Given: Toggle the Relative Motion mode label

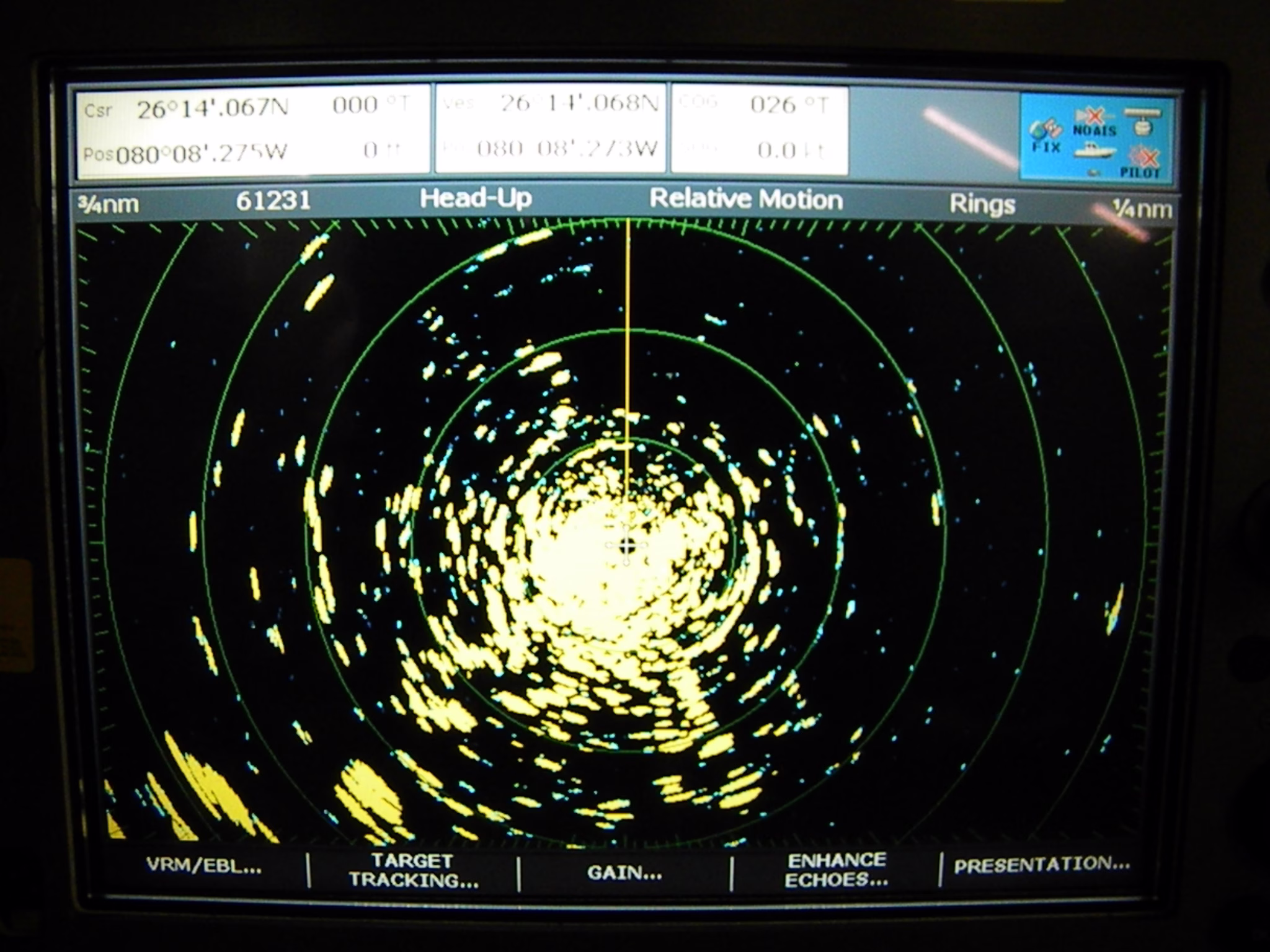Looking at the screenshot, I should click(x=746, y=200).
